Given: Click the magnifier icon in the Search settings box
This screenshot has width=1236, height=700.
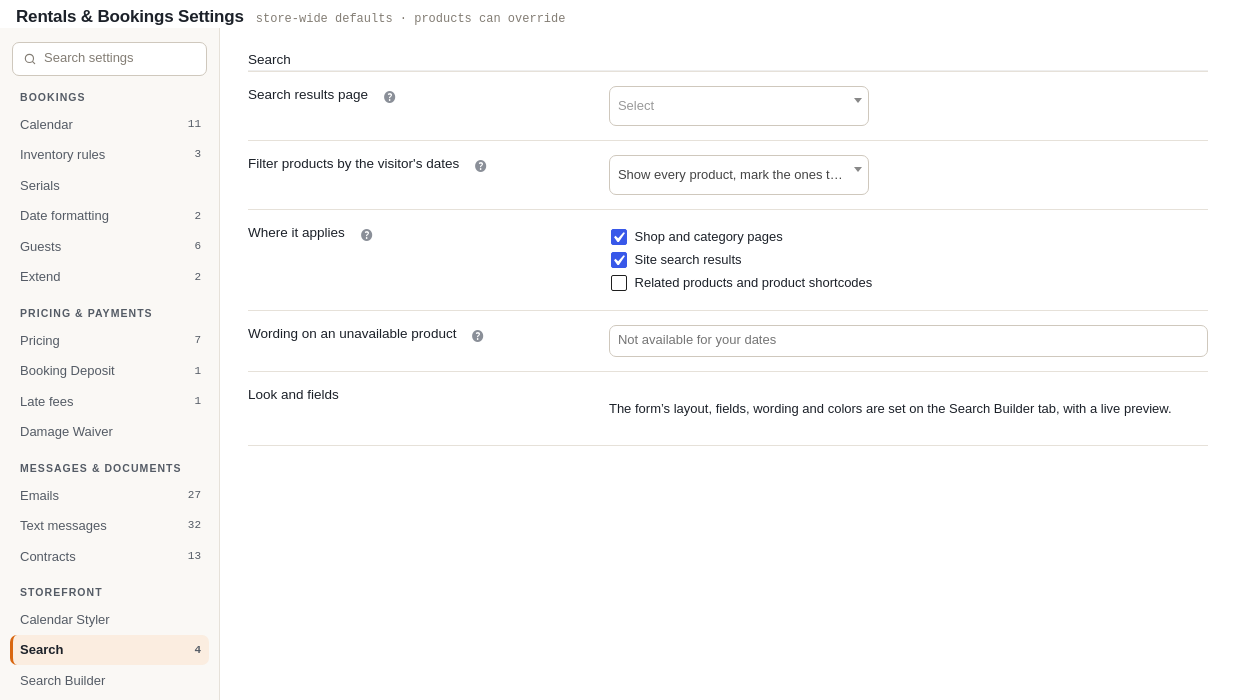Looking at the screenshot, I should click(x=30, y=59).
